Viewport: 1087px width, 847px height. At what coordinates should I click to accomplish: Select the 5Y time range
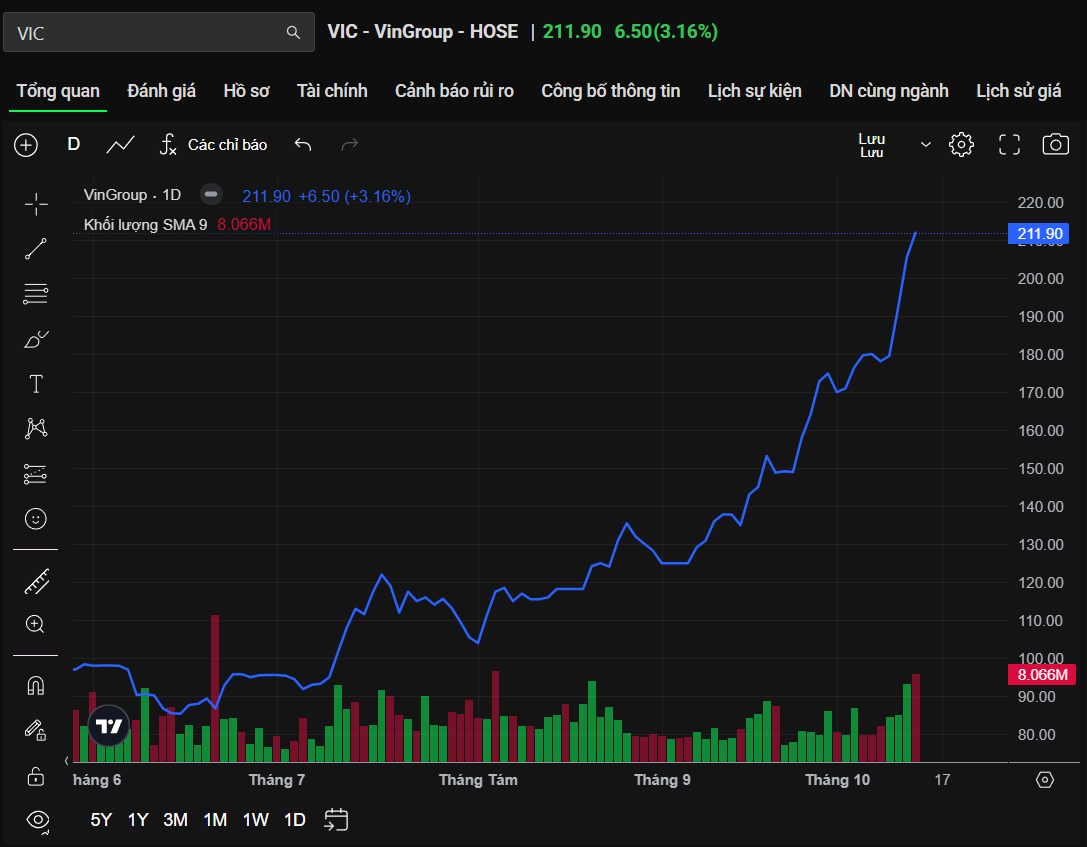click(101, 820)
